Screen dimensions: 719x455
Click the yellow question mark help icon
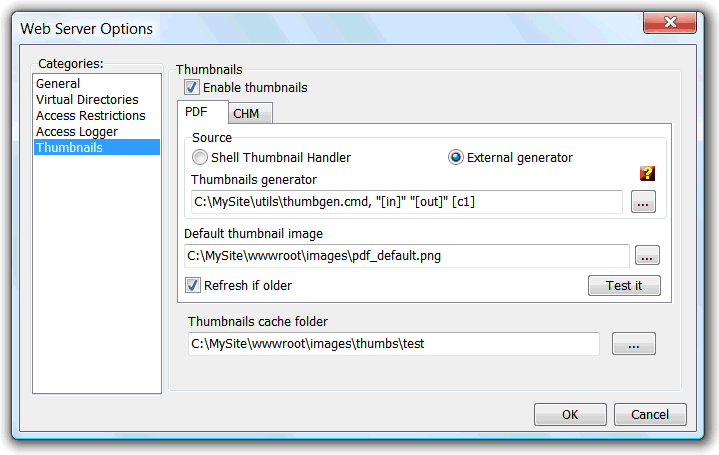pos(647,173)
